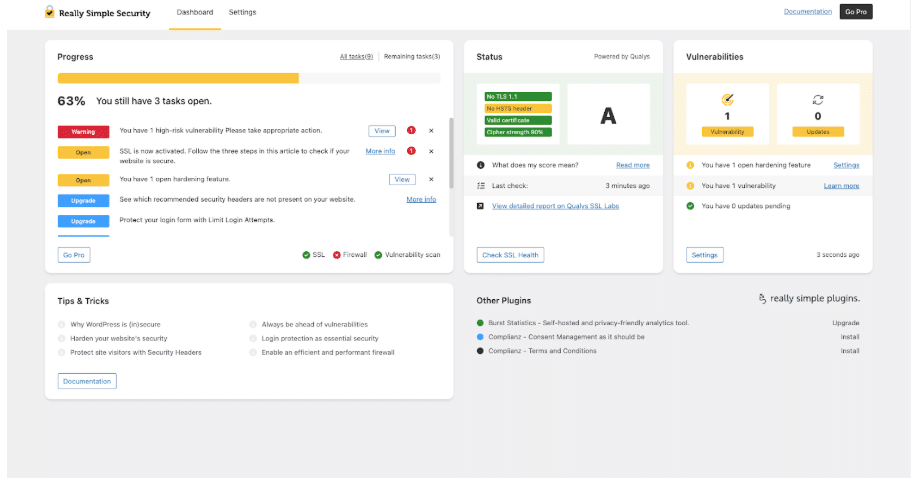Install Complianz Consent Management plugin
Viewport: 917px width, 483px height.
pos(850,337)
